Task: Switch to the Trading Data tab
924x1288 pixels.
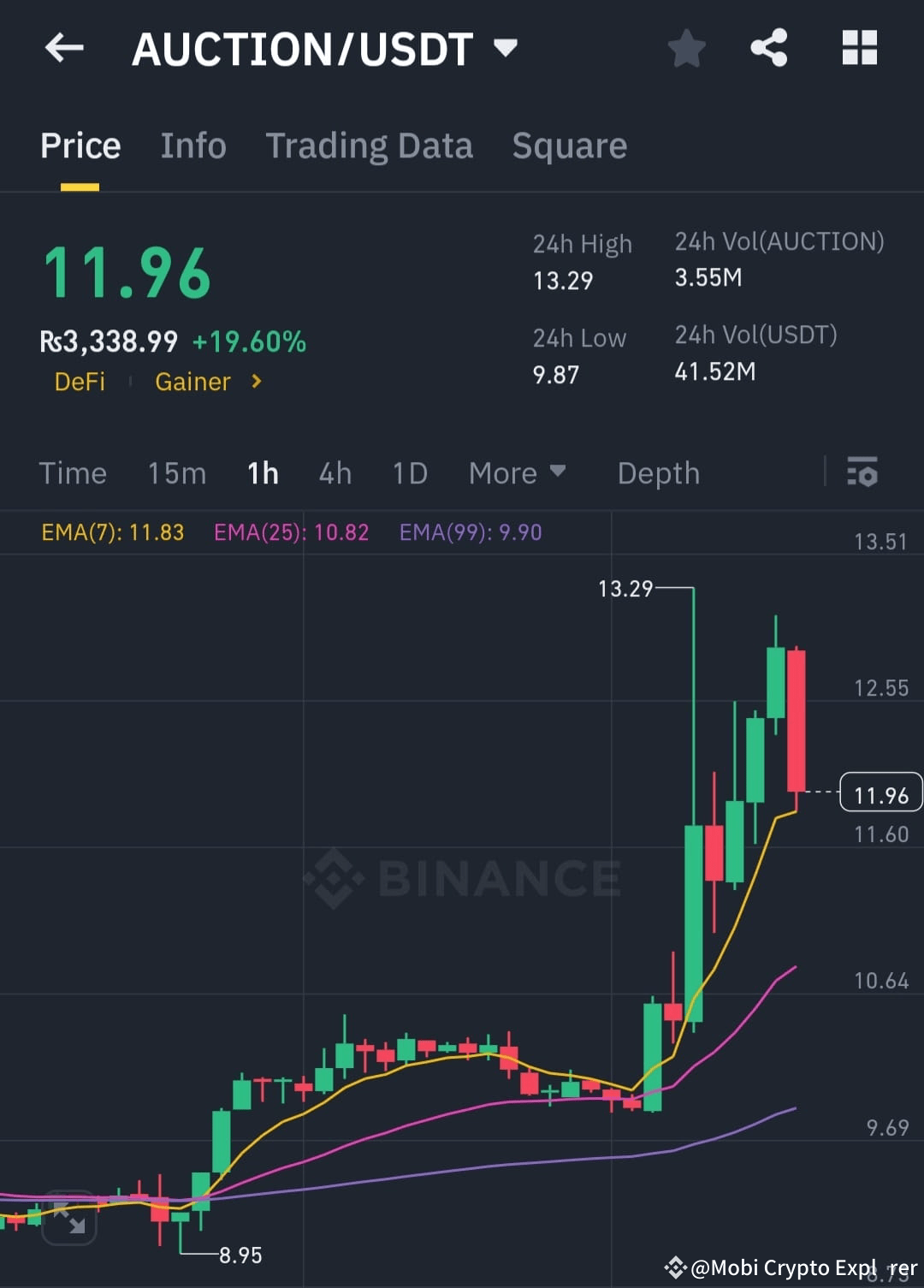Action: point(369,145)
